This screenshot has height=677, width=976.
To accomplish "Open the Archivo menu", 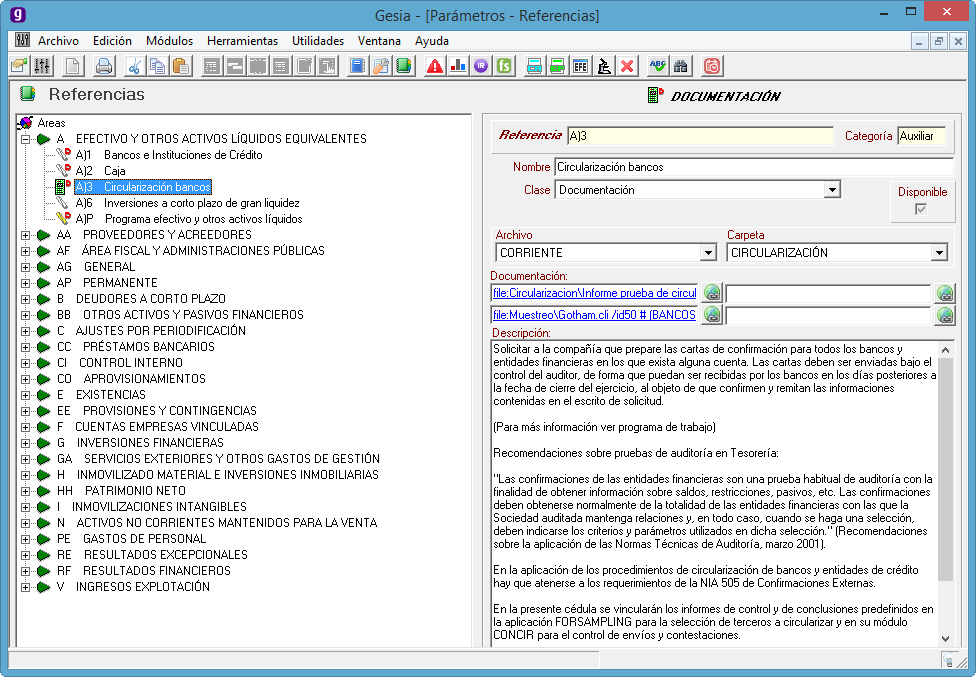I will point(59,41).
